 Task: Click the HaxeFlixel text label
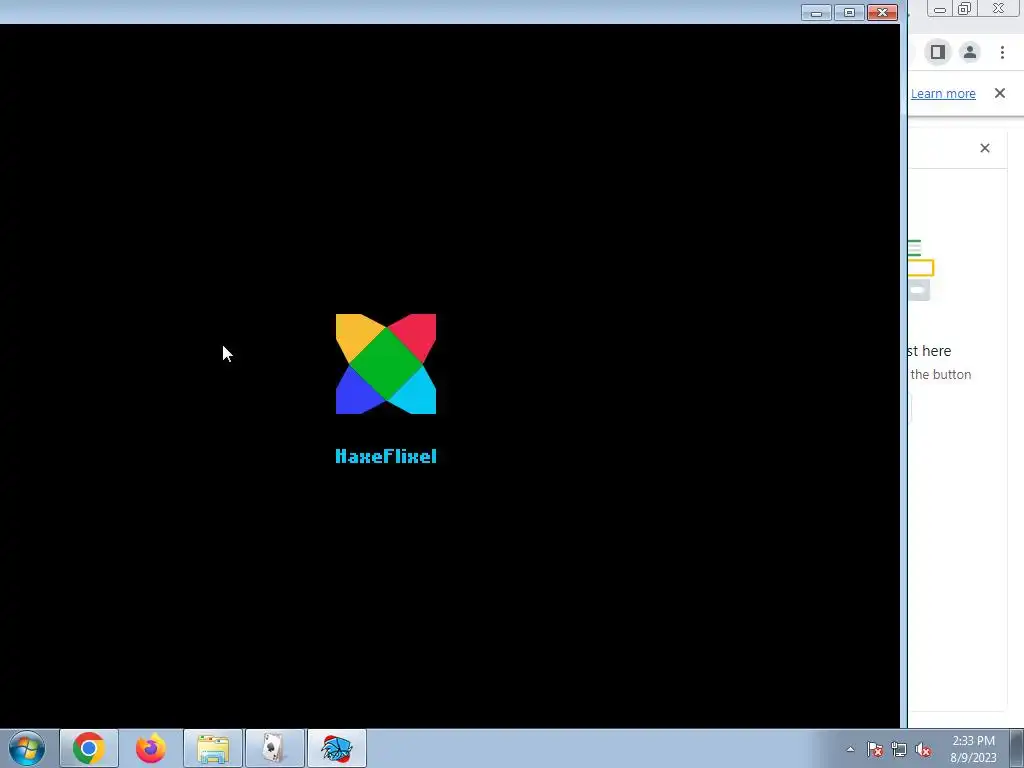point(386,456)
